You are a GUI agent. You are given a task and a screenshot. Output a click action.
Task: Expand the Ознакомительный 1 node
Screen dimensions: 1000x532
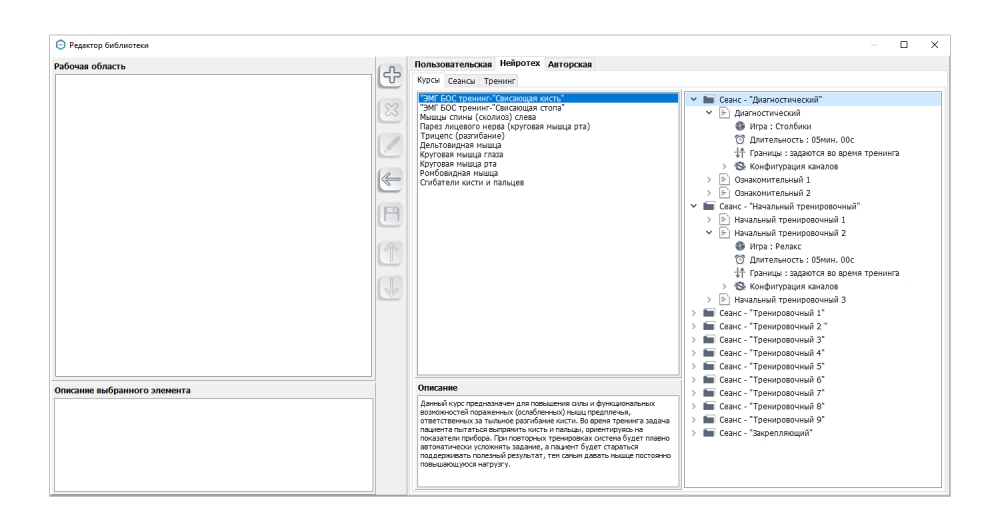709,179
